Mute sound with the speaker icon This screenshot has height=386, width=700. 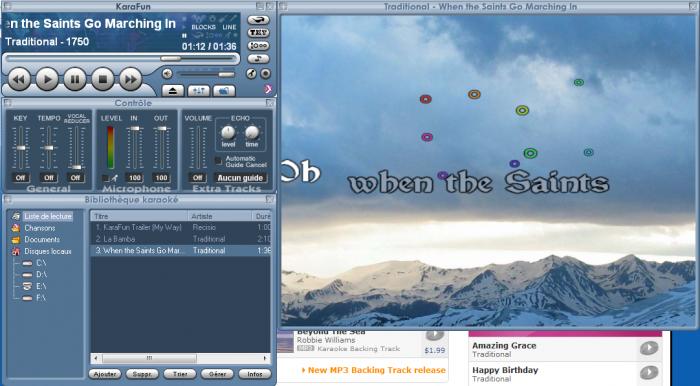(167, 74)
